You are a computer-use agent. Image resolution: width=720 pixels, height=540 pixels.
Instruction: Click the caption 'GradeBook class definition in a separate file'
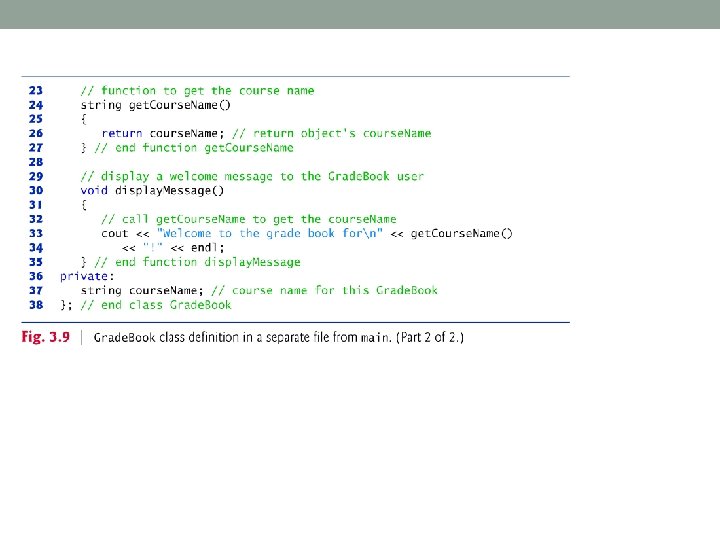(212, 338)
